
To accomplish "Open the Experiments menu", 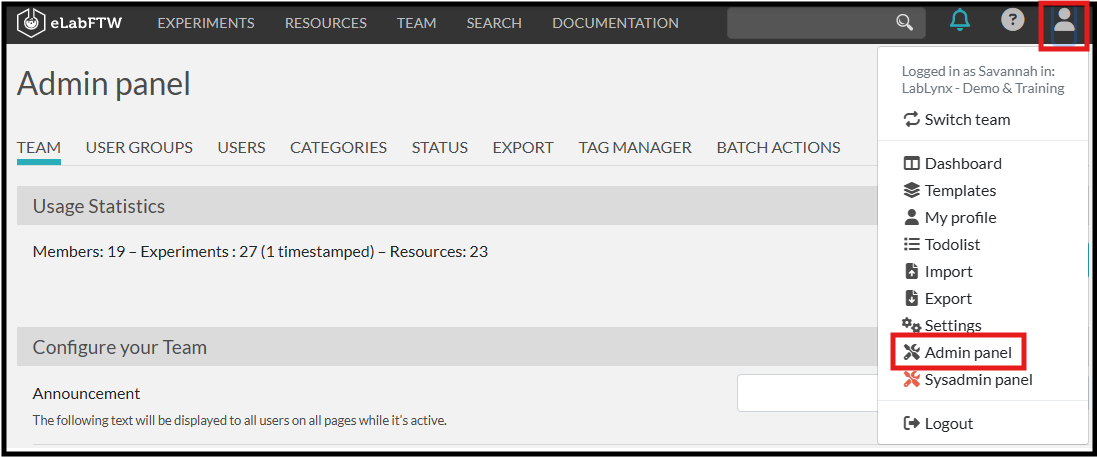I will (206, 23).
